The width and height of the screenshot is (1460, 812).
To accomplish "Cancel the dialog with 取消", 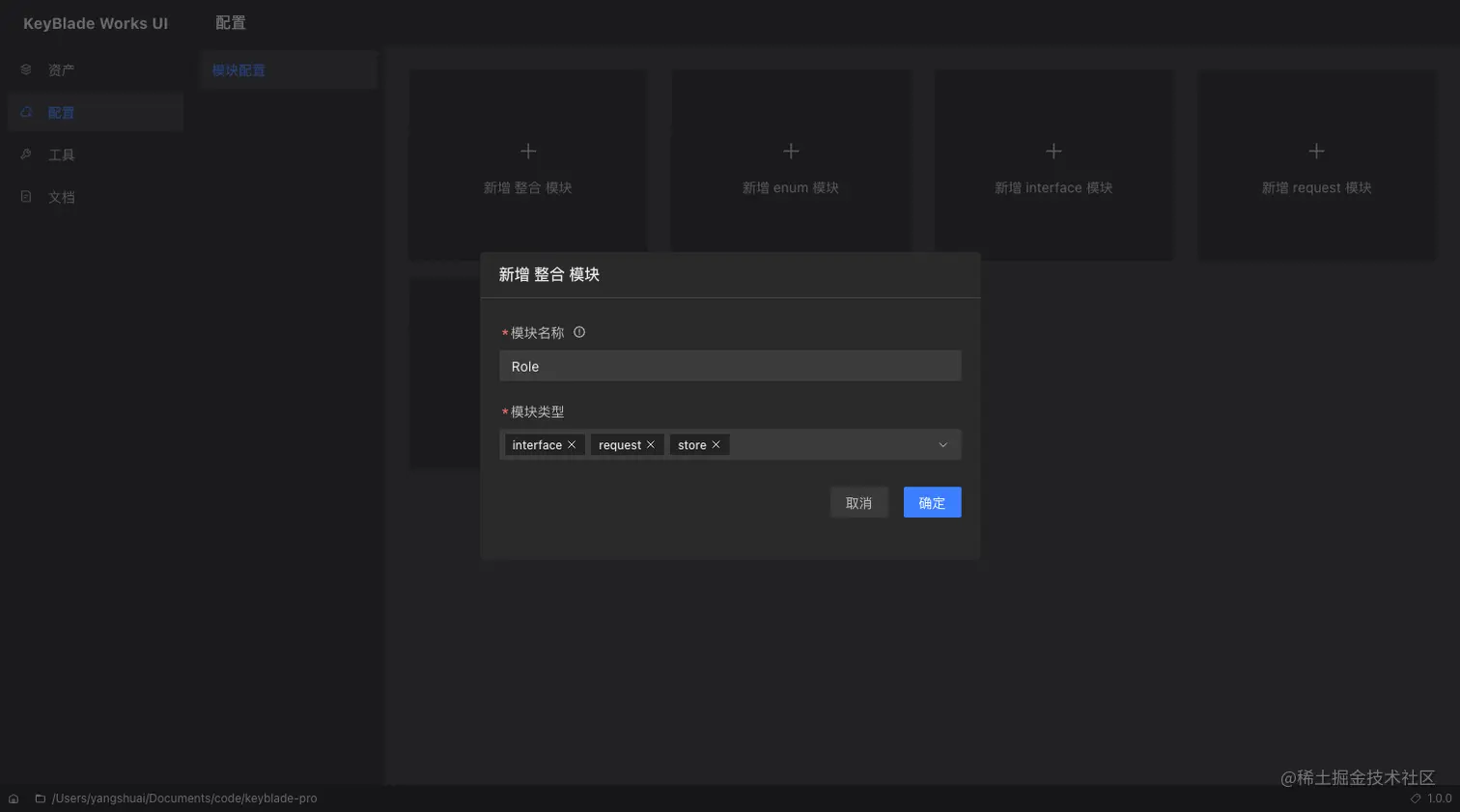I will click(858, 502).
